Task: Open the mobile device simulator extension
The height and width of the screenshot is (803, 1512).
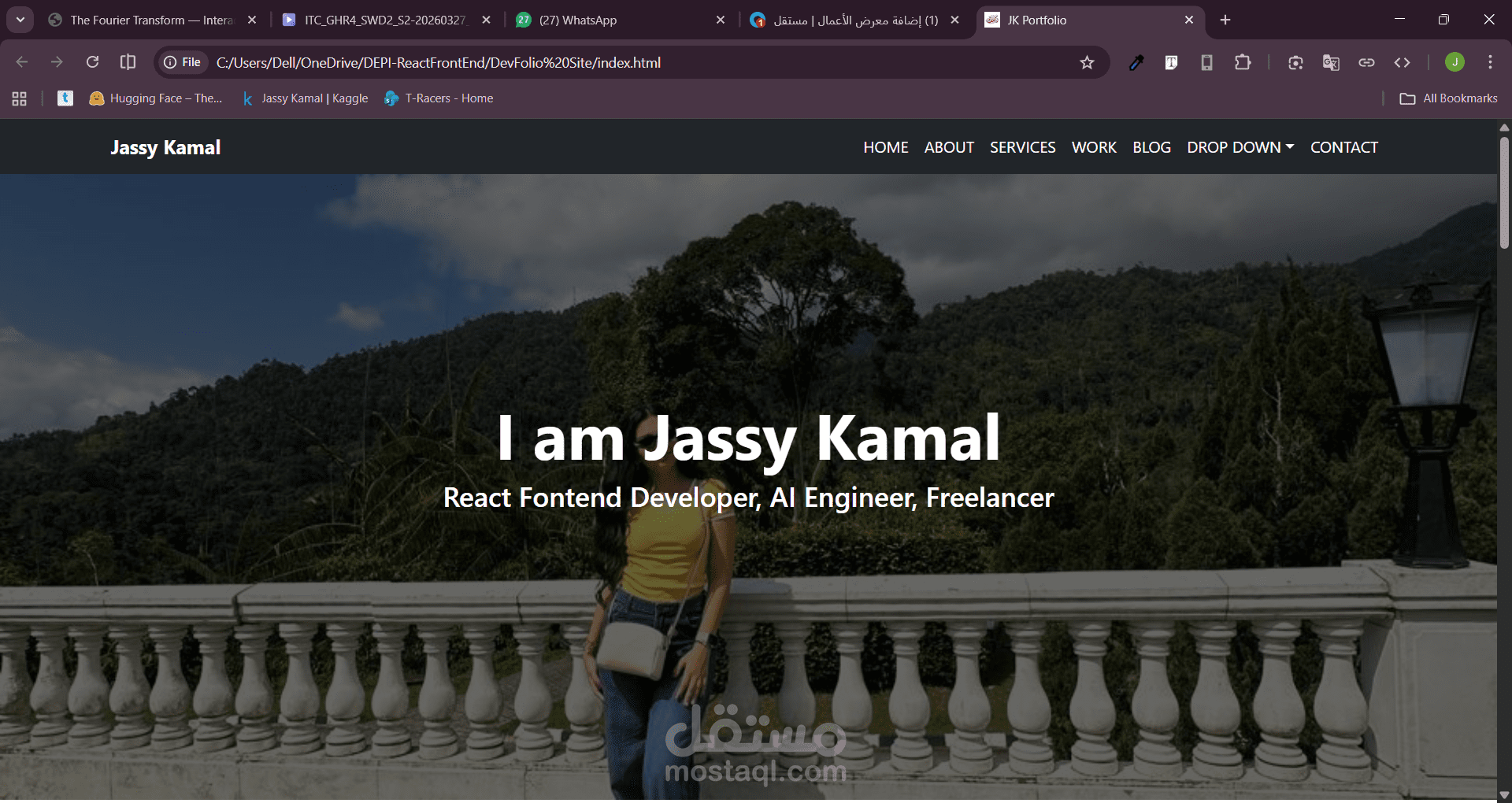Action: click(1206, 62)
